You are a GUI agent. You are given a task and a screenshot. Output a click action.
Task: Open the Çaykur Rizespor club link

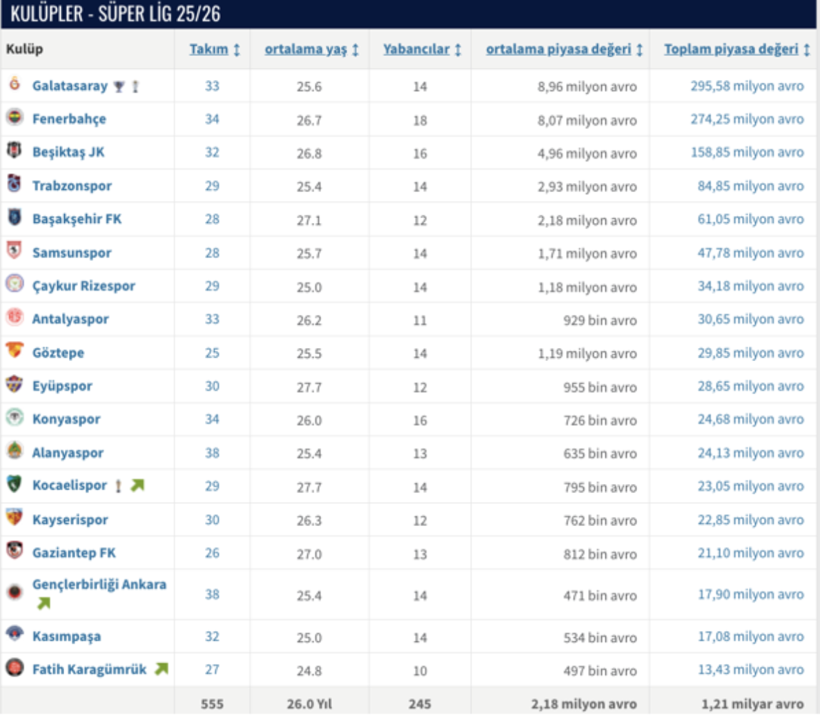tap(84, 286)
